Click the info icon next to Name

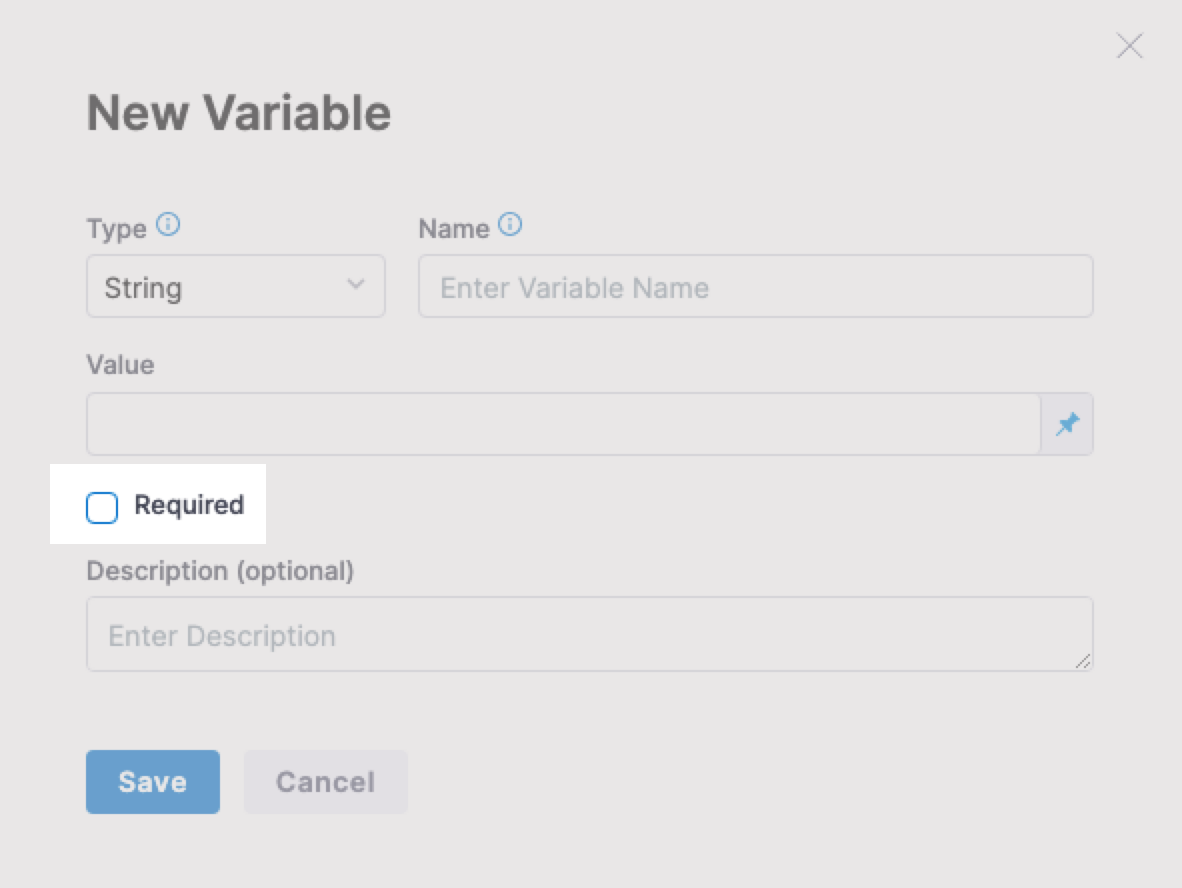click(x=510, y=225)
